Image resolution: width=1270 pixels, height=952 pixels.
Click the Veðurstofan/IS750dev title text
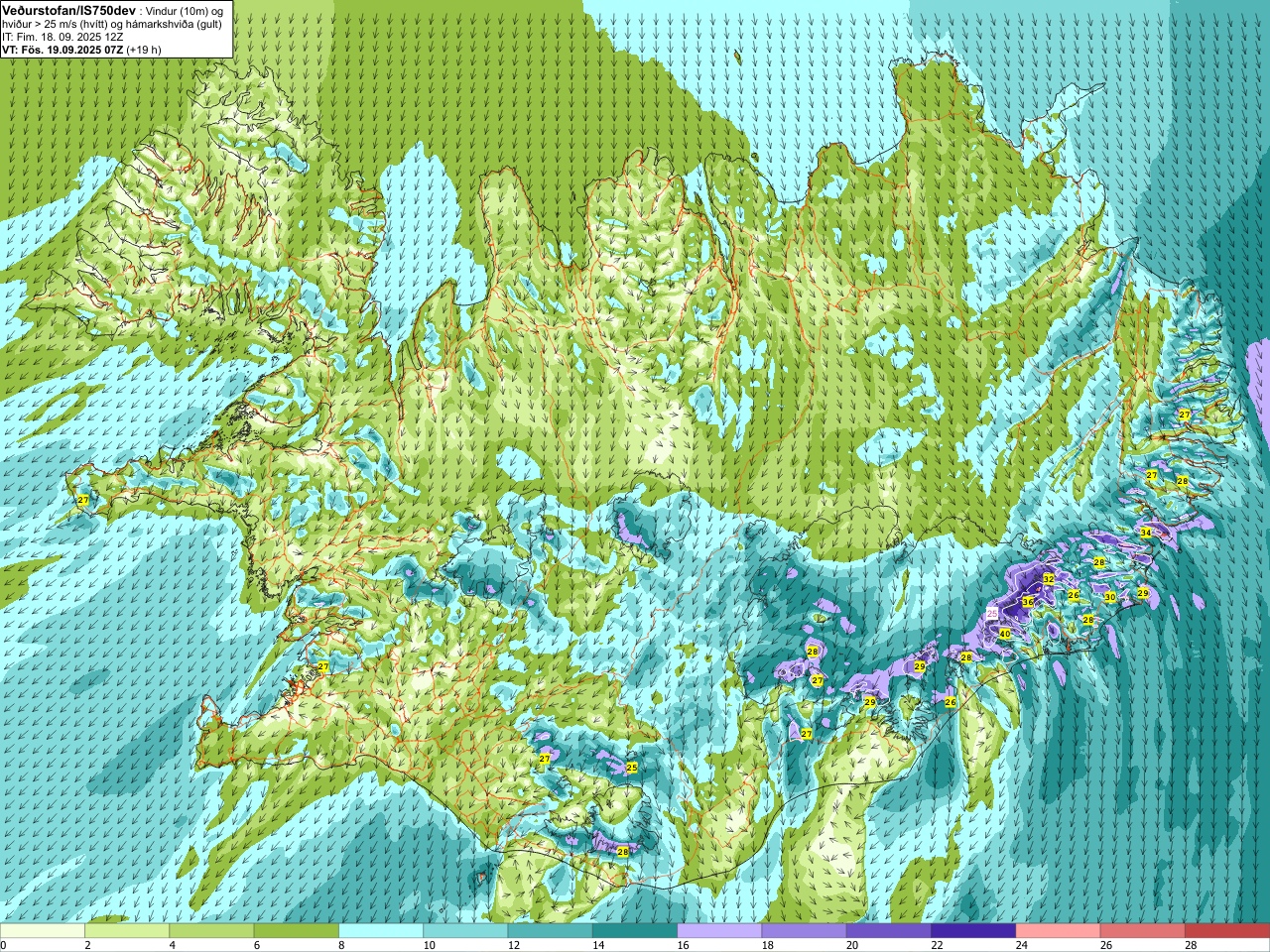(69, 10)
